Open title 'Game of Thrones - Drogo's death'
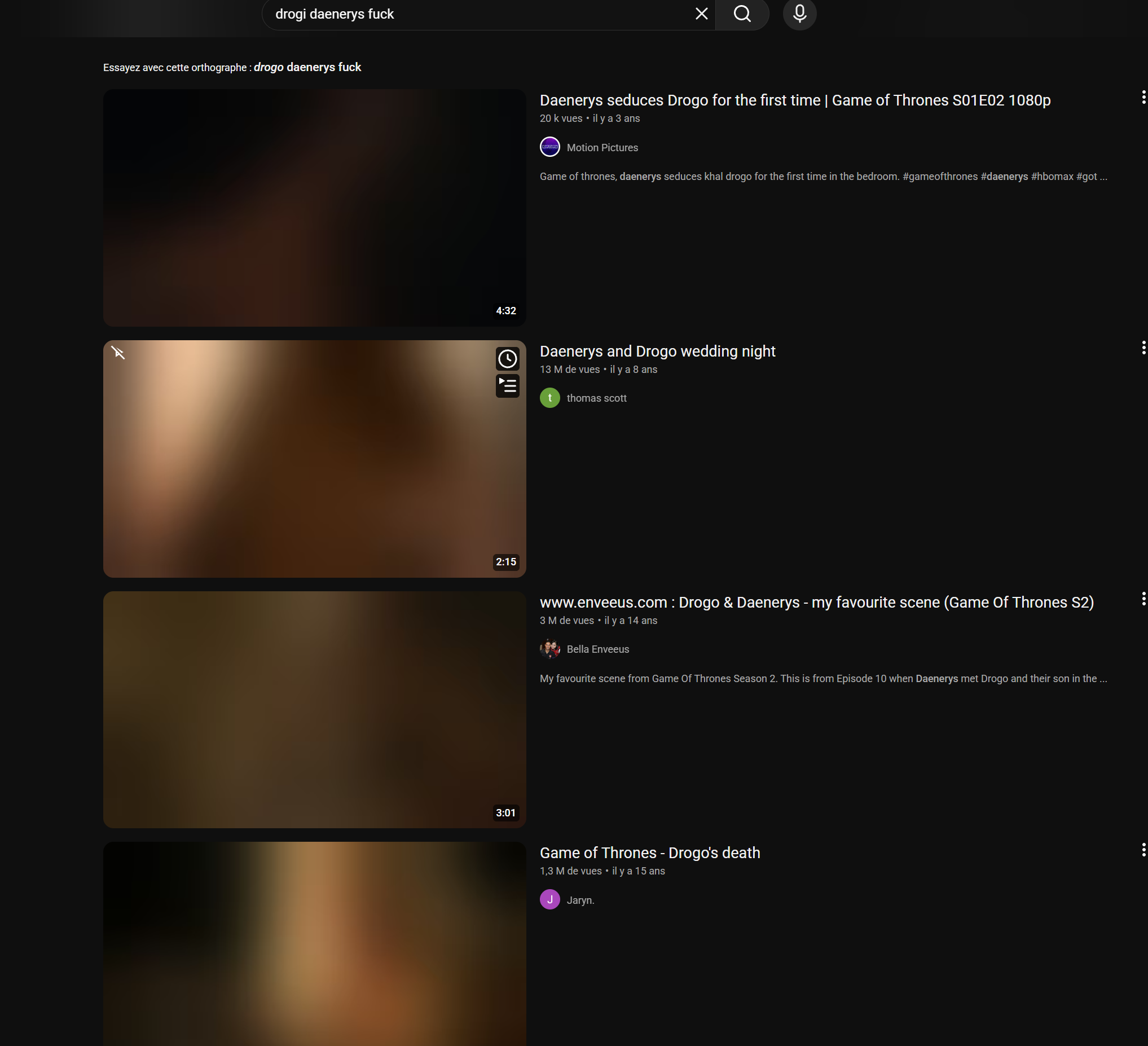Screen dimensions: 1148x1046 pyautogui.click(x=650, y=853)
